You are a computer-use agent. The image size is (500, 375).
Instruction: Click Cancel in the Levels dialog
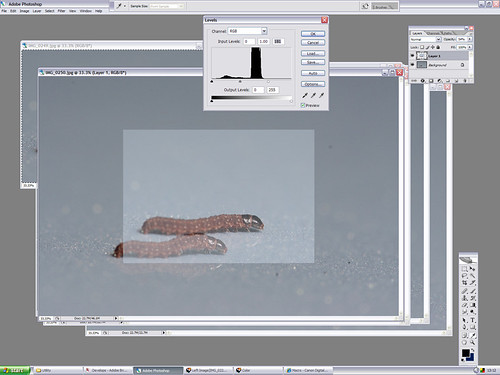[x=313, y=42]
